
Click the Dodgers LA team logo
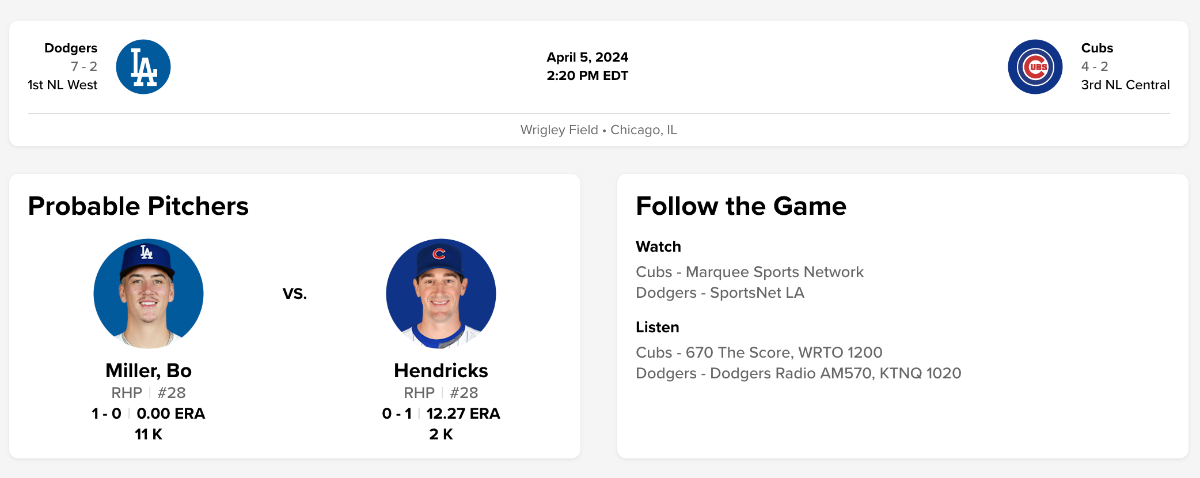coord(143,67)
